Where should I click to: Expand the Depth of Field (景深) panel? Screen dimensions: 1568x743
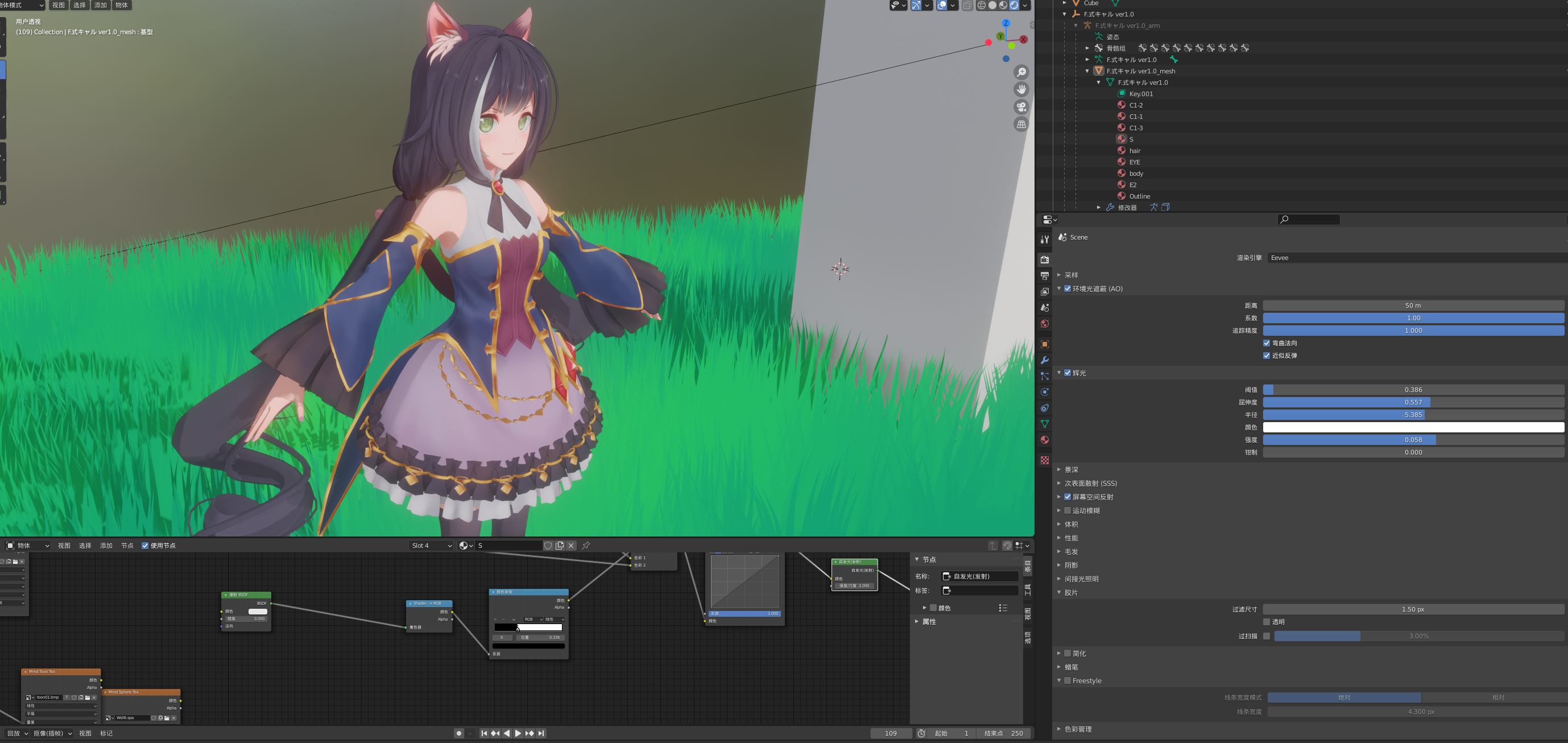[1059, 469]
